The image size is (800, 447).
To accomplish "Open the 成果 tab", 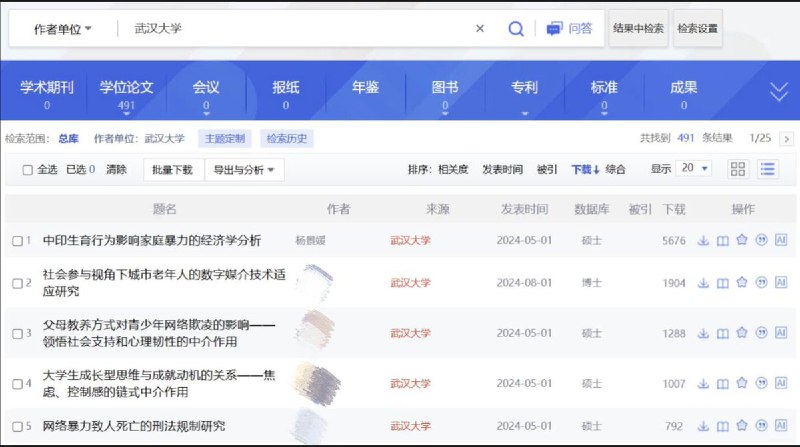I will point(684,93).
